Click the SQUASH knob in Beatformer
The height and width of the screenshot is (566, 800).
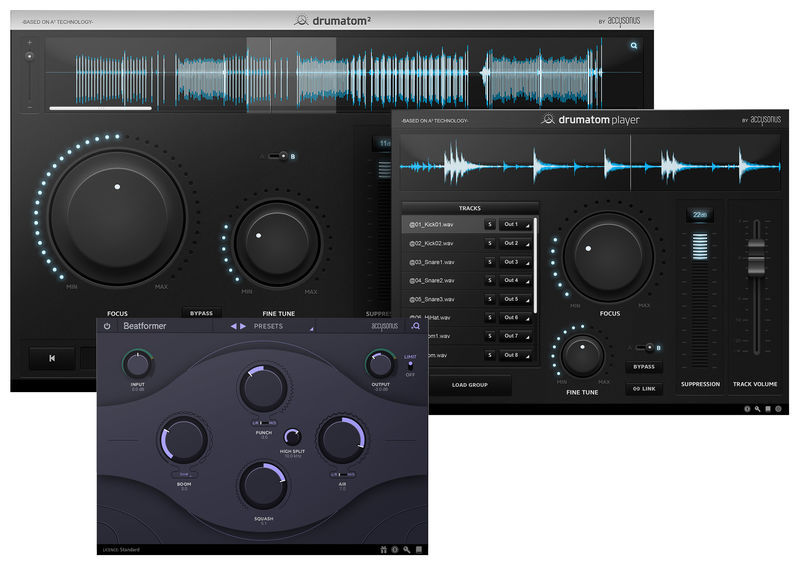pyautogui.click(x=263, y=485)
